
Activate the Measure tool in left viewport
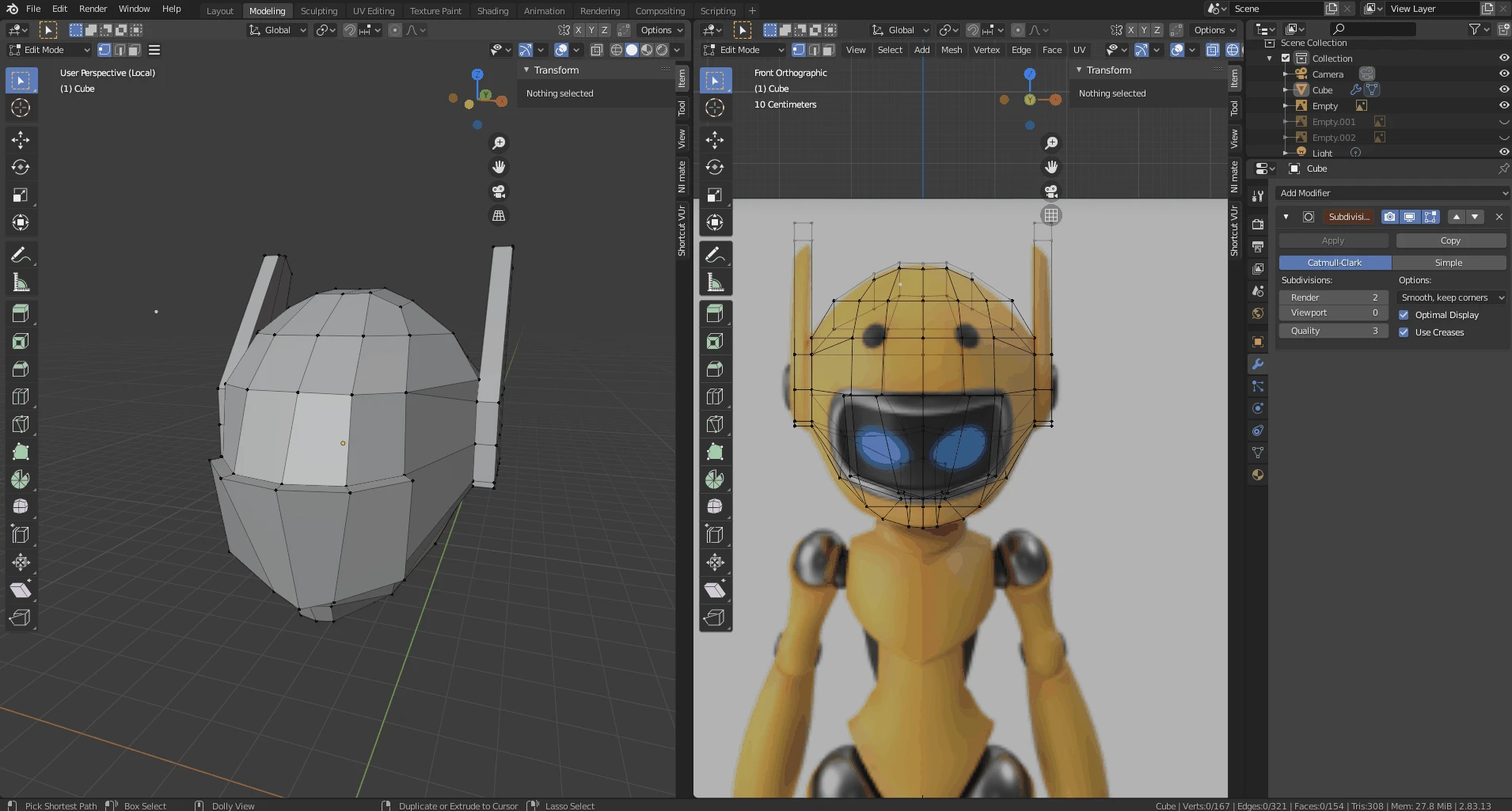tap(21, 282)
